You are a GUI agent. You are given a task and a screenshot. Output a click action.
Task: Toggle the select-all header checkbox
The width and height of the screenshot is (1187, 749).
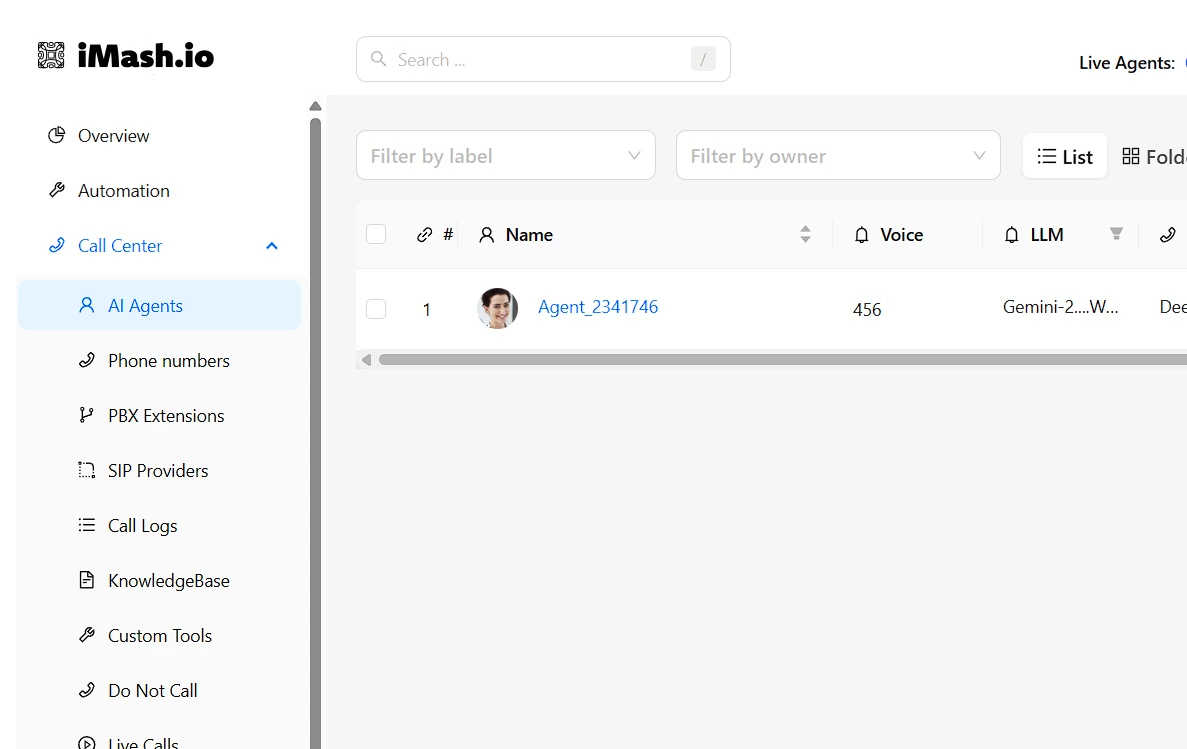pyautogui.click(x=376, y=234)
